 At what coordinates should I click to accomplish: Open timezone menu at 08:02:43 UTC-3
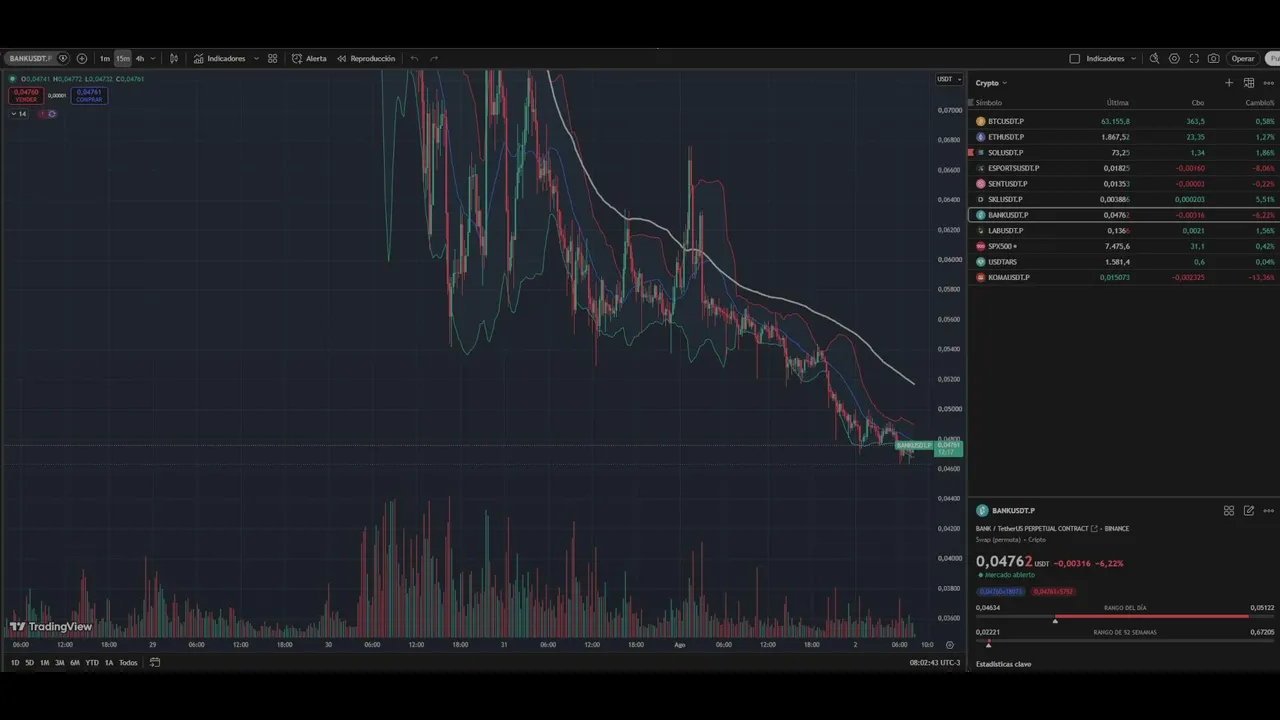click(934, 663)
